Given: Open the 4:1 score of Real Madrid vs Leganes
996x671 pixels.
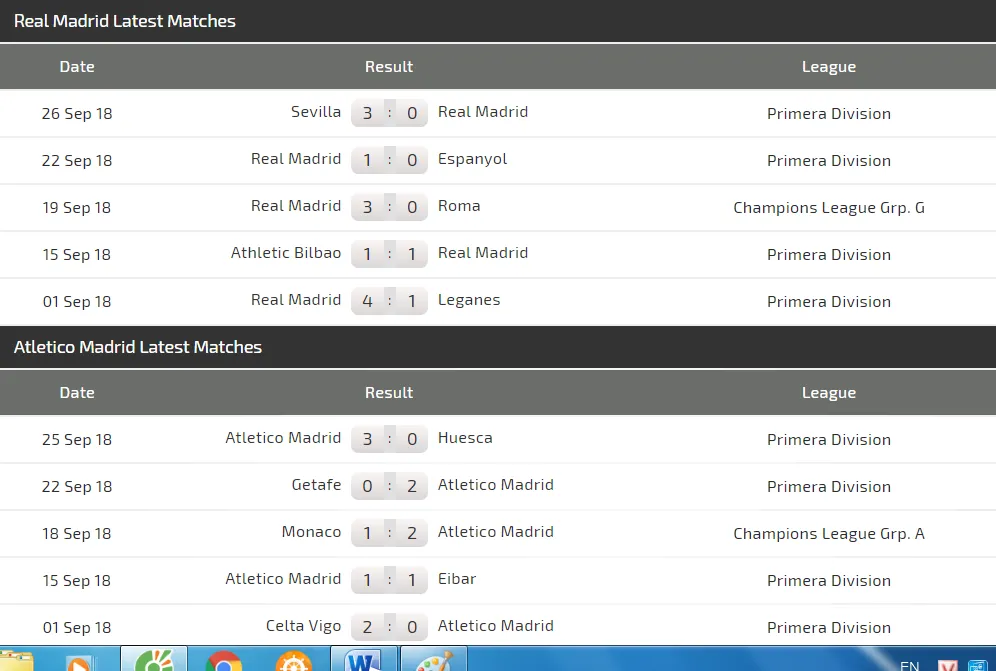Looking at the screenshot, I should tap(389, 301).
